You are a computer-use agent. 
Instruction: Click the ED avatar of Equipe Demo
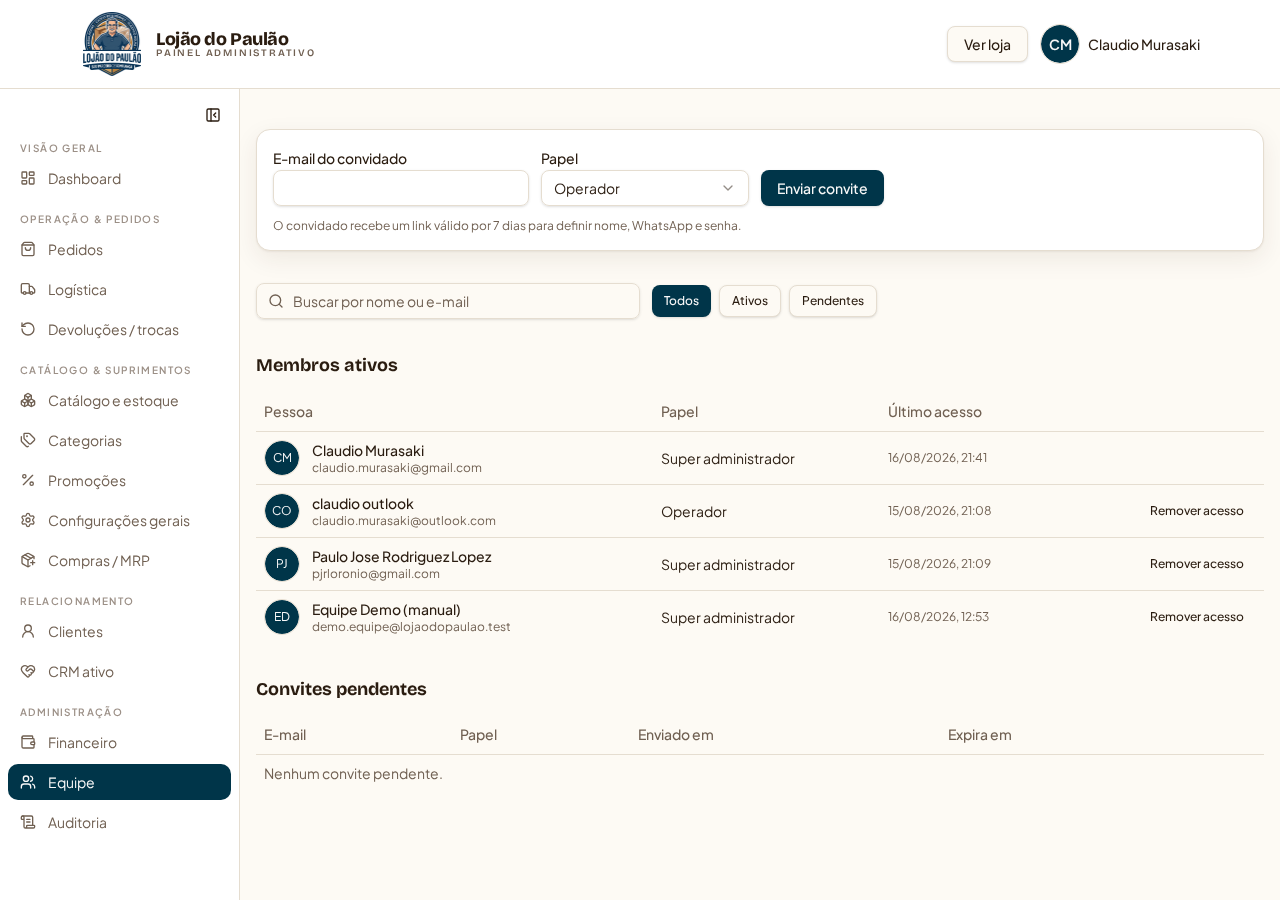tap(282, 617)
